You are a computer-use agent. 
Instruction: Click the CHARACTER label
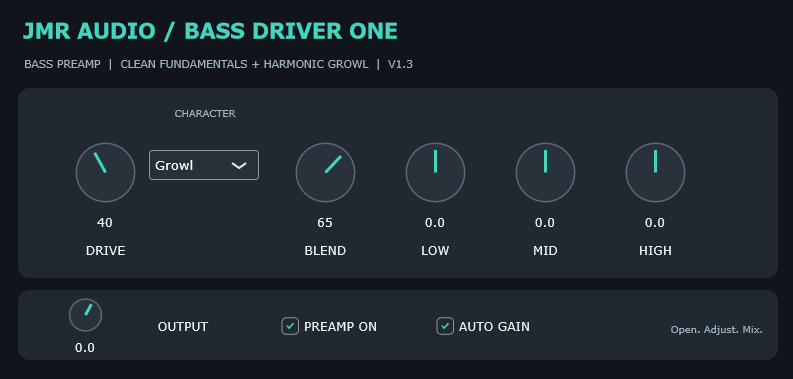click(205, 113)
